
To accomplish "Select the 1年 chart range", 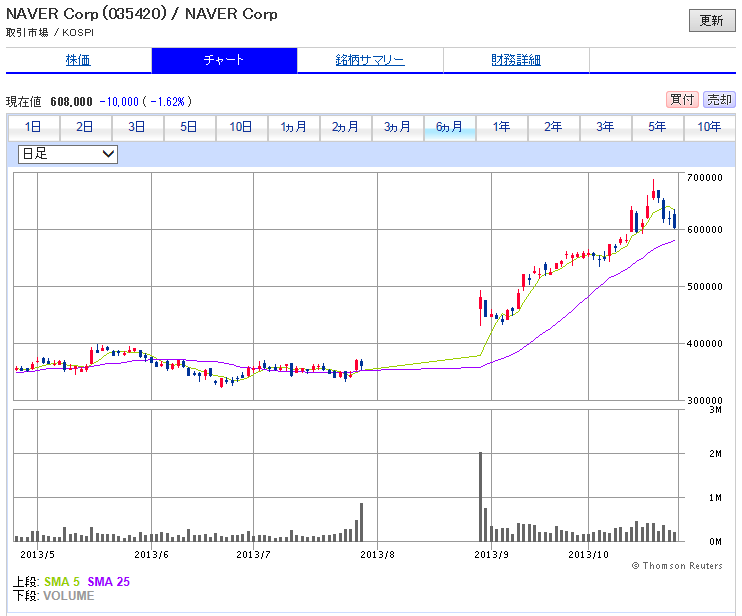I will point(502,127).
